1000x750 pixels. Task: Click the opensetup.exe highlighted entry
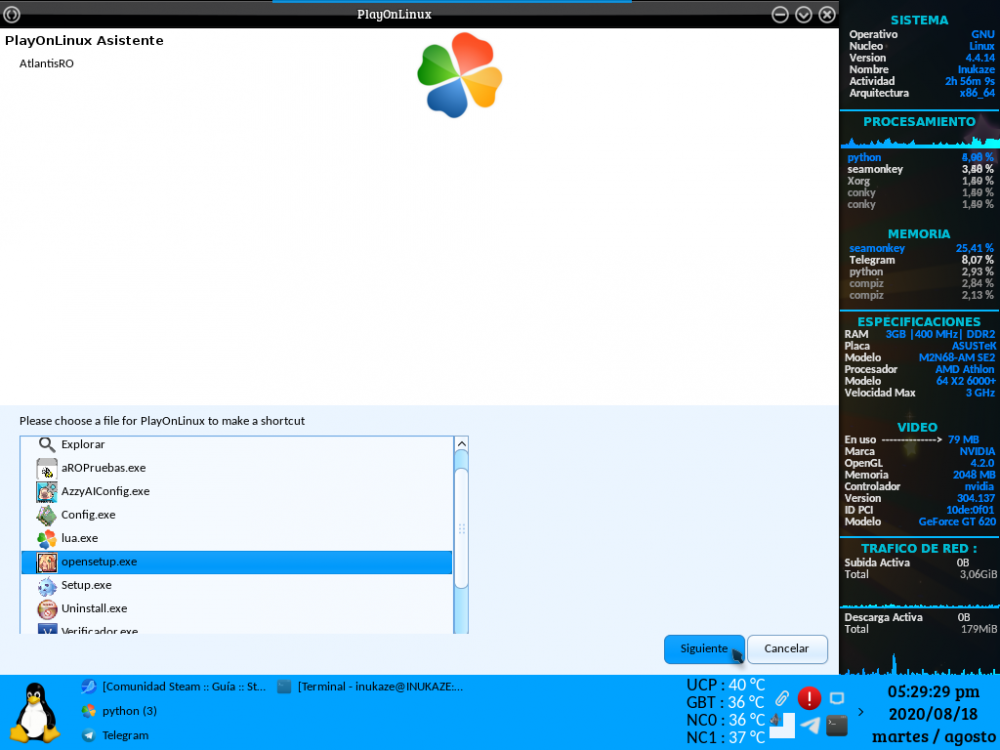98,562
